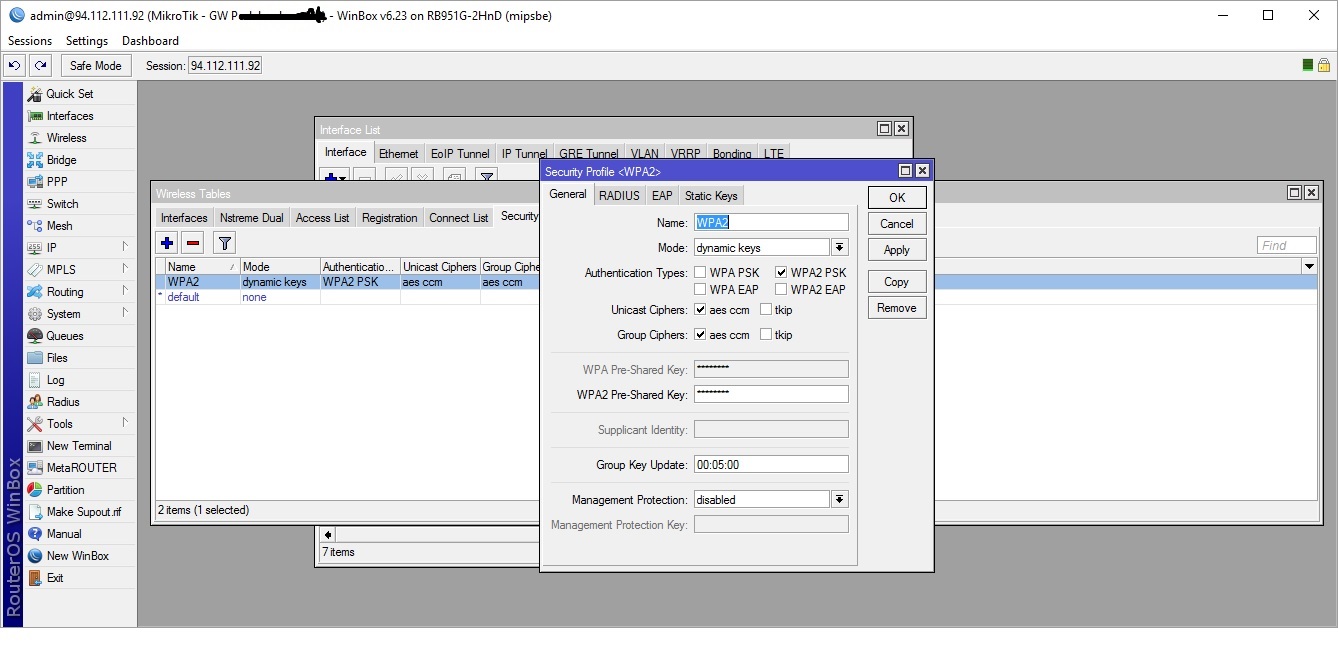Image resolution: width=1338 pixels, height=648 pixels.
Task: Expand the Routing submenu in sidebar
Action: pos(125,290)
